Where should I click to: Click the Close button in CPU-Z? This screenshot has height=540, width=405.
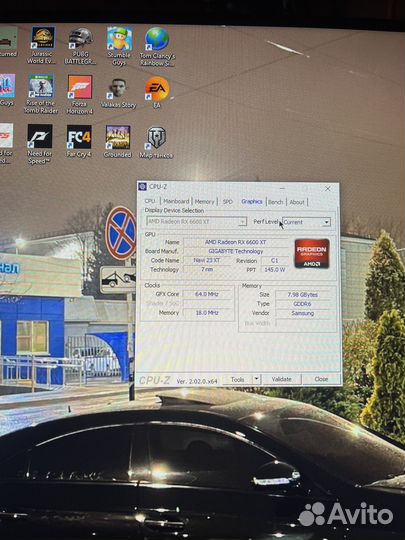tap(321, 379)
